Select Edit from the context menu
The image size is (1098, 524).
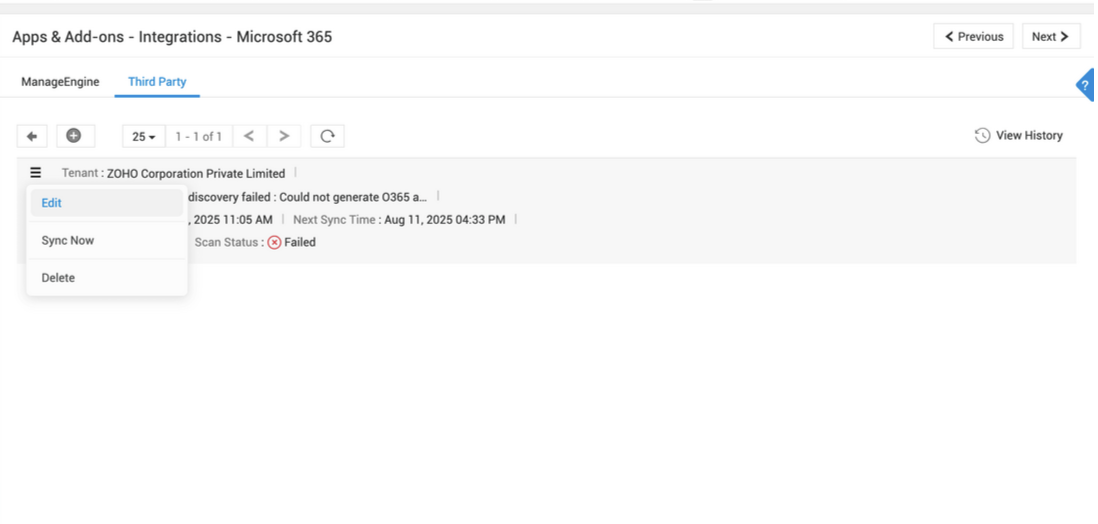click(x=52, y=203)
